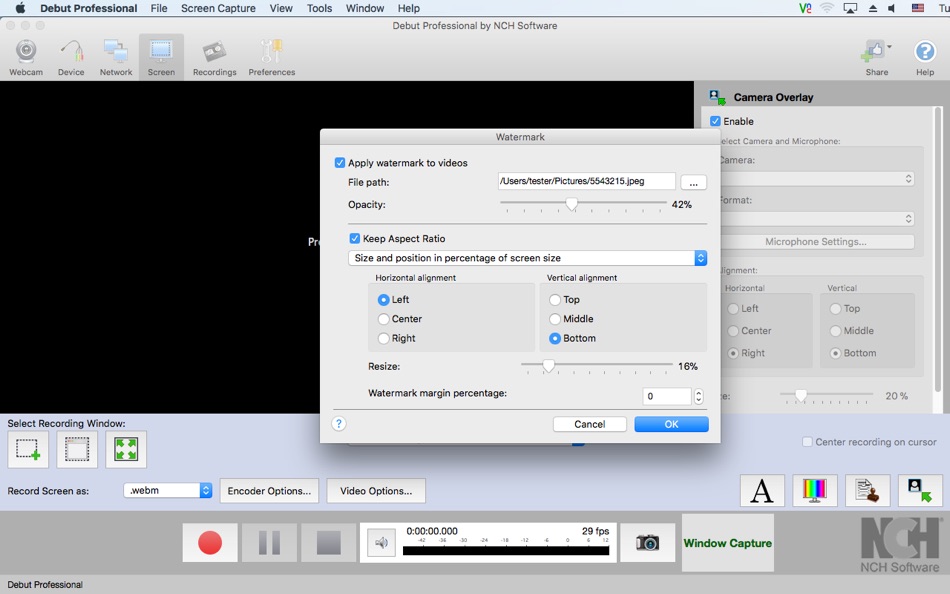Open the Record Screen as .webm dropdown
The height and width of the screenshot is (594, 950).
(168, 490)
